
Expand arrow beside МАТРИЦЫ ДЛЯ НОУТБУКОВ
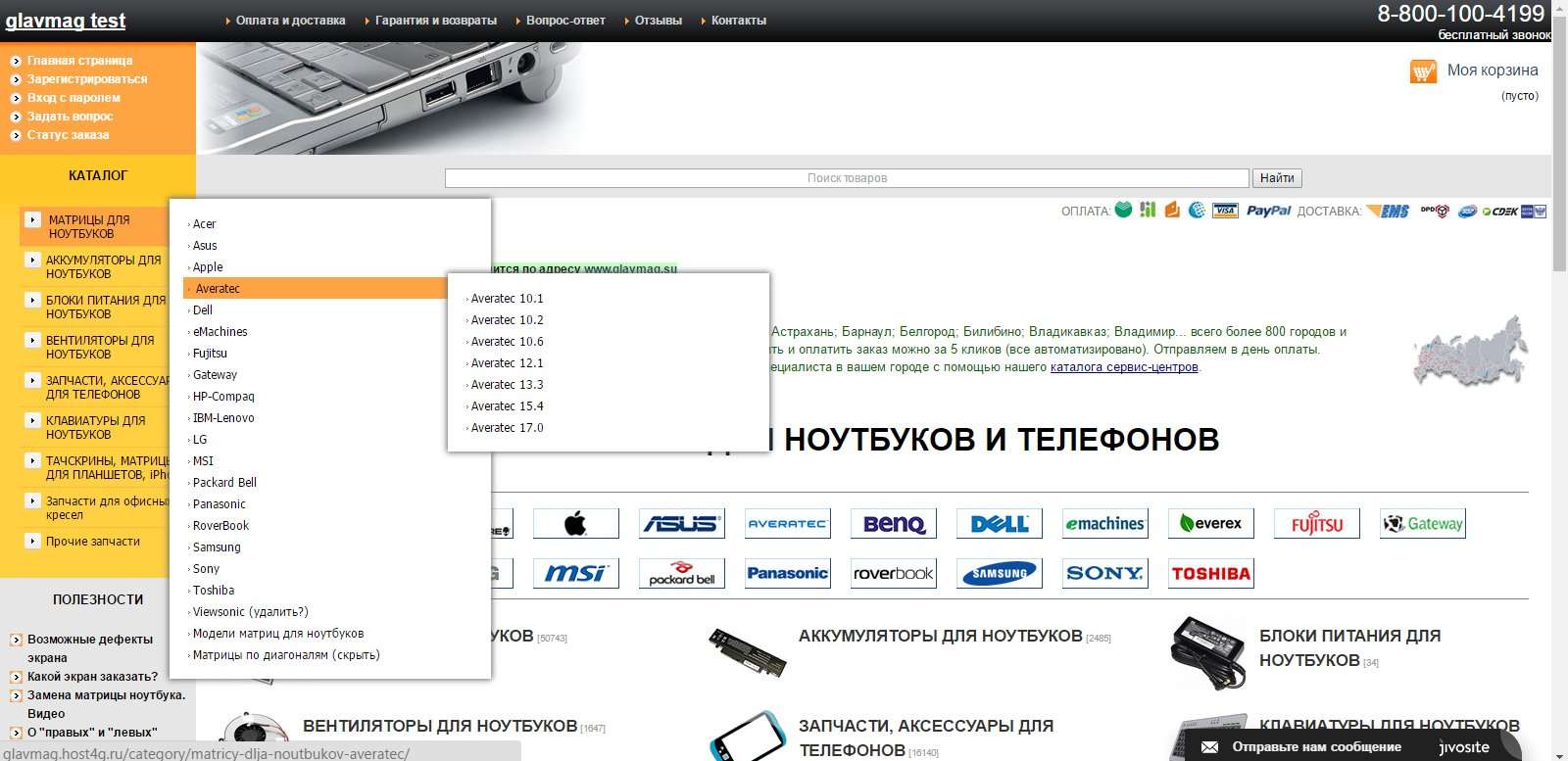(x=32, y=220)
